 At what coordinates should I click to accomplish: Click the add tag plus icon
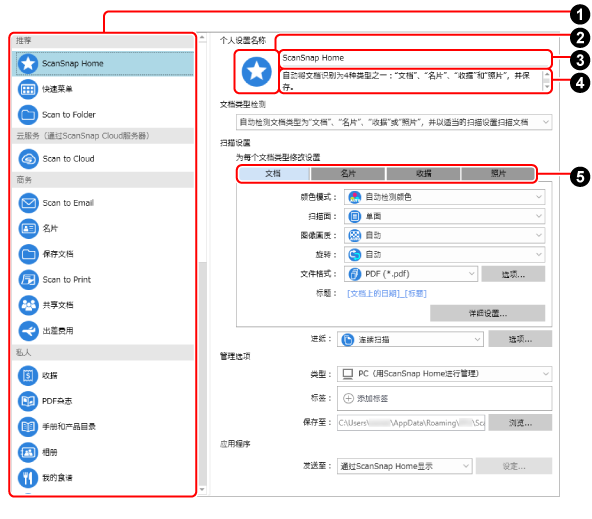(x=348, y=398)
